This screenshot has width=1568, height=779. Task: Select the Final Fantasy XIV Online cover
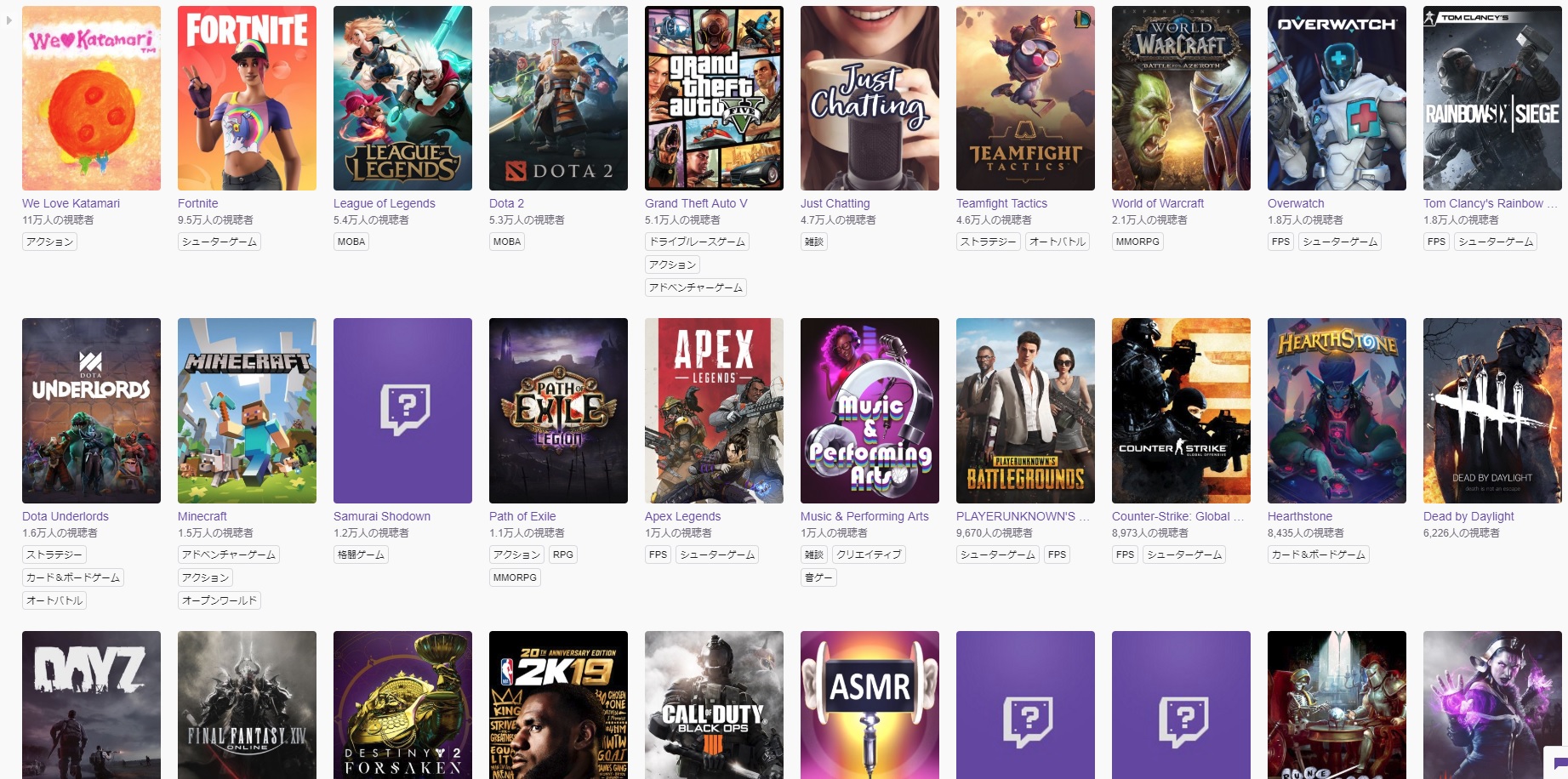coord(247,705)
